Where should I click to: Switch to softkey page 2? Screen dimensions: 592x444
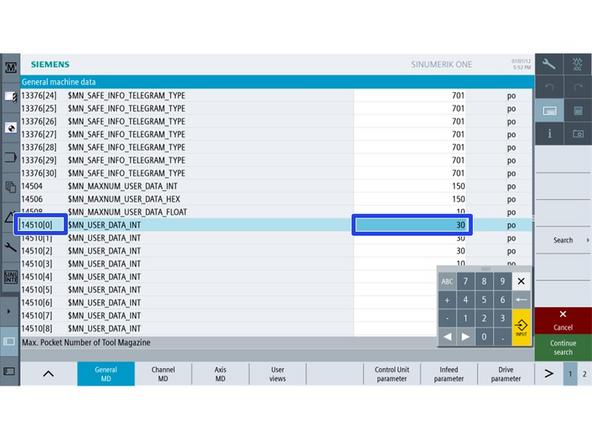tap(584, 374)
